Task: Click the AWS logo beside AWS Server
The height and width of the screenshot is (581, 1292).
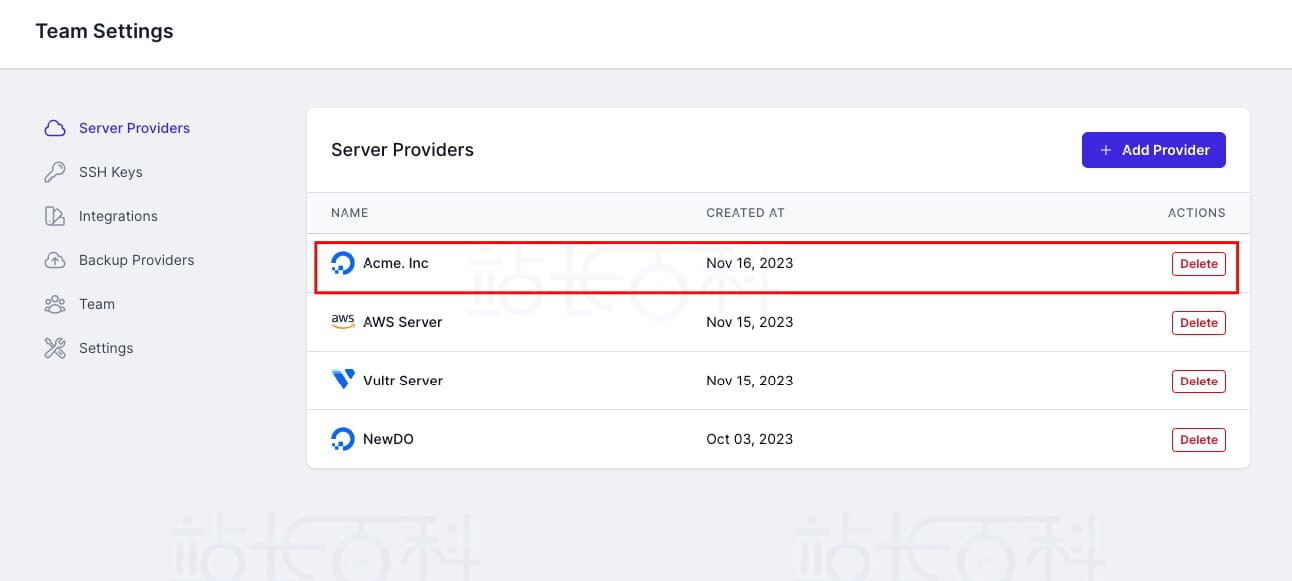Action: click(x=343, y=322)
